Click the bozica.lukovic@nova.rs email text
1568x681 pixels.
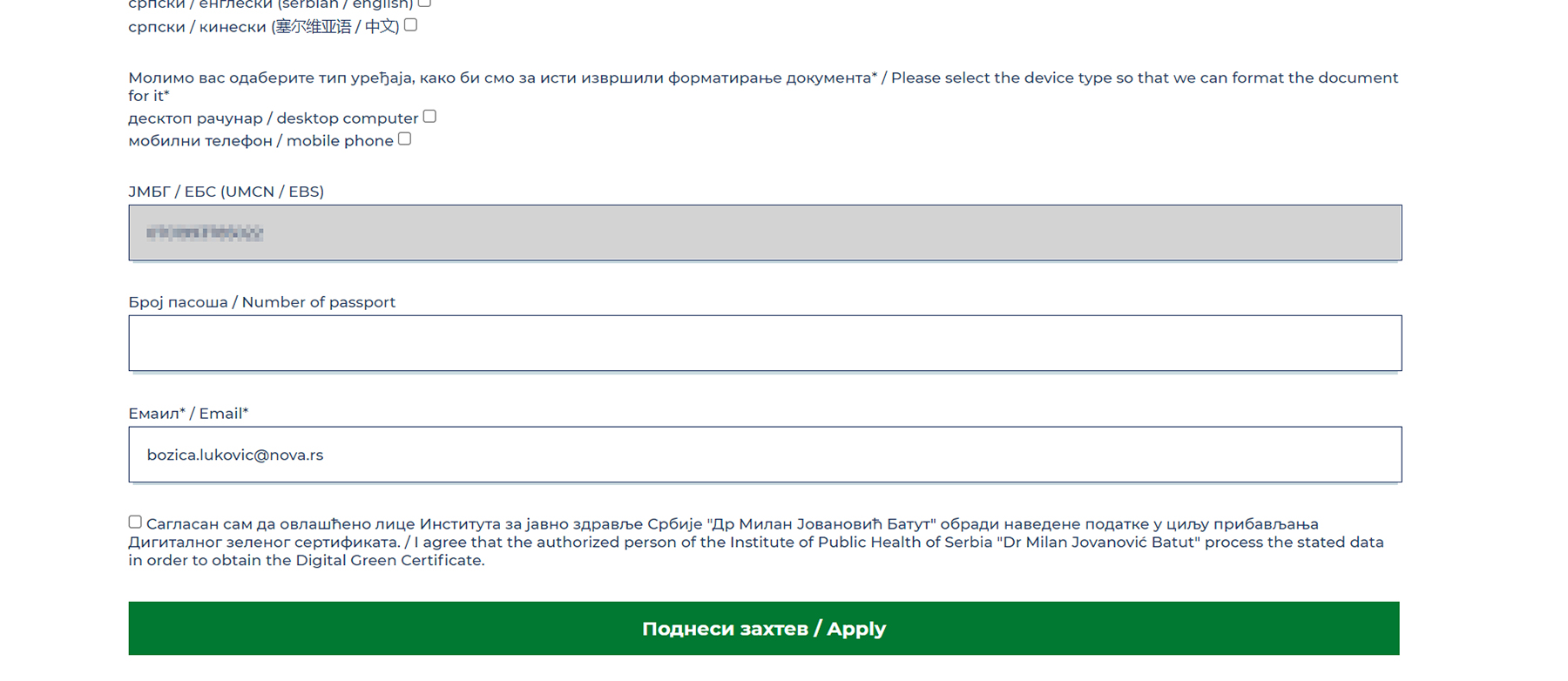tap(235, 455)
